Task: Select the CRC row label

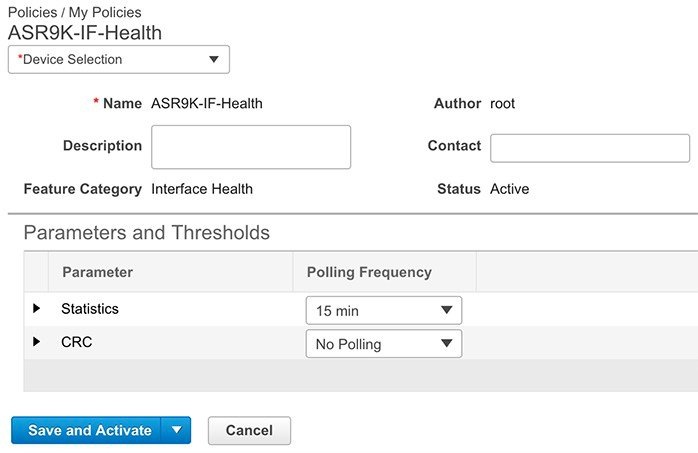Action: tap(77, 342)
